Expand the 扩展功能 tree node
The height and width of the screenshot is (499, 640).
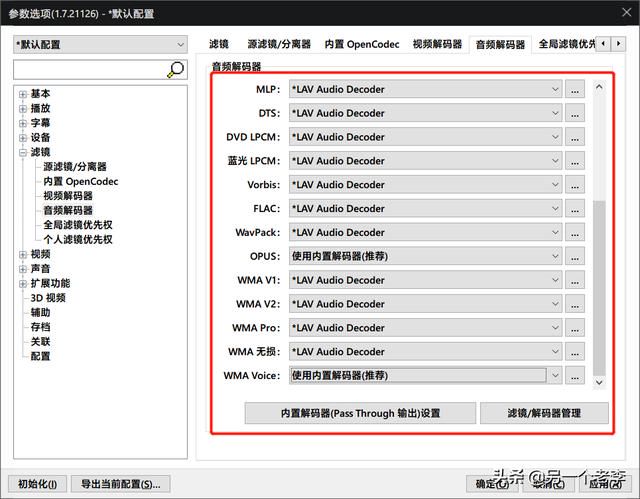point(23,284)
